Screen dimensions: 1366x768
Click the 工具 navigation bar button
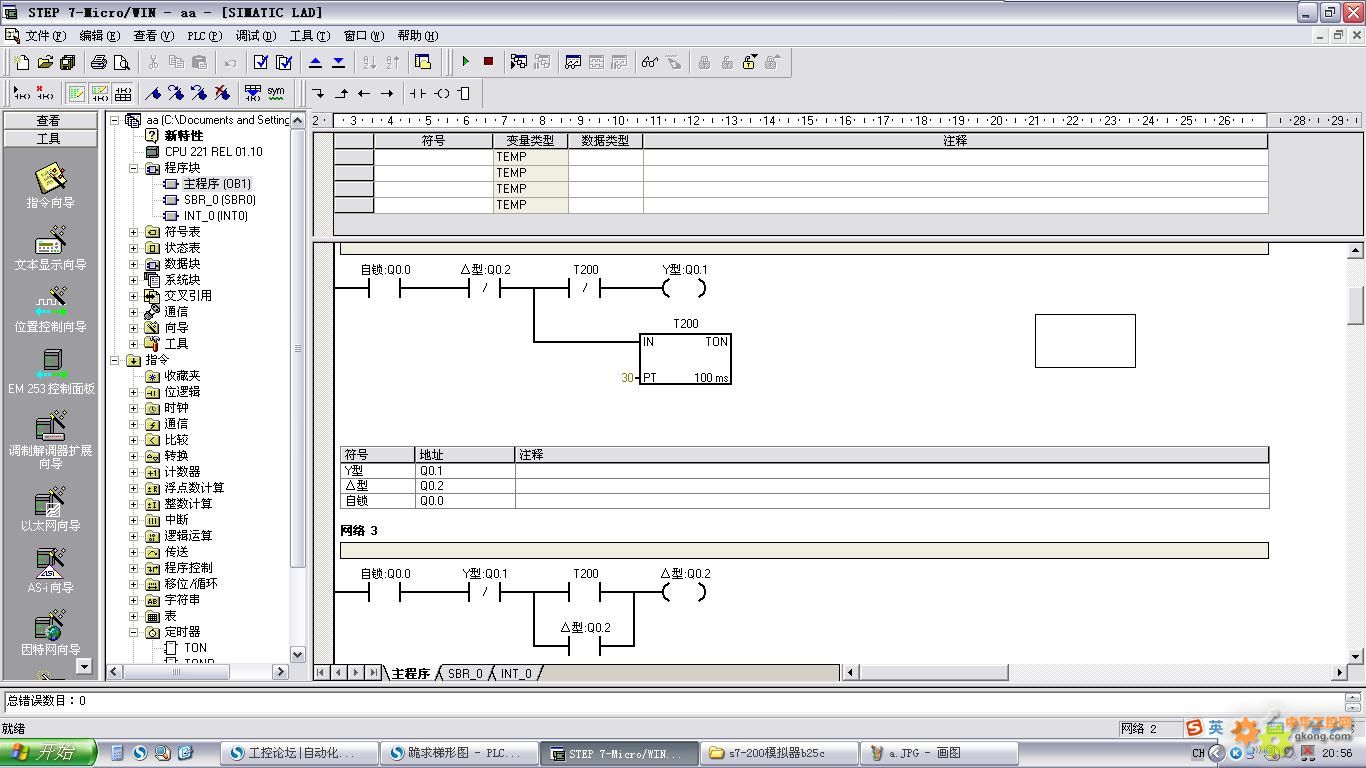[49, 139]
